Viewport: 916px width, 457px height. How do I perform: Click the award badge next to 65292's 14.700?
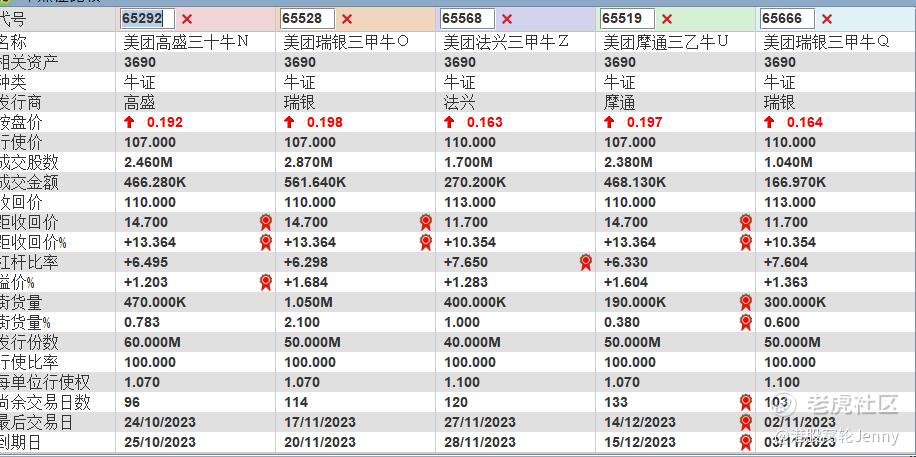pyautogui.click(x=266, y=222)
